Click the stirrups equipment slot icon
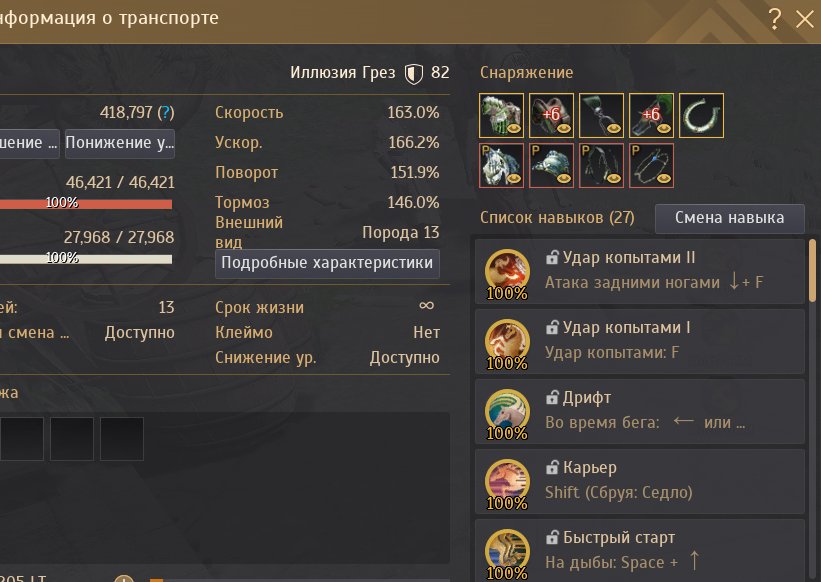This screenshot has height=582, width=821. 601,116
